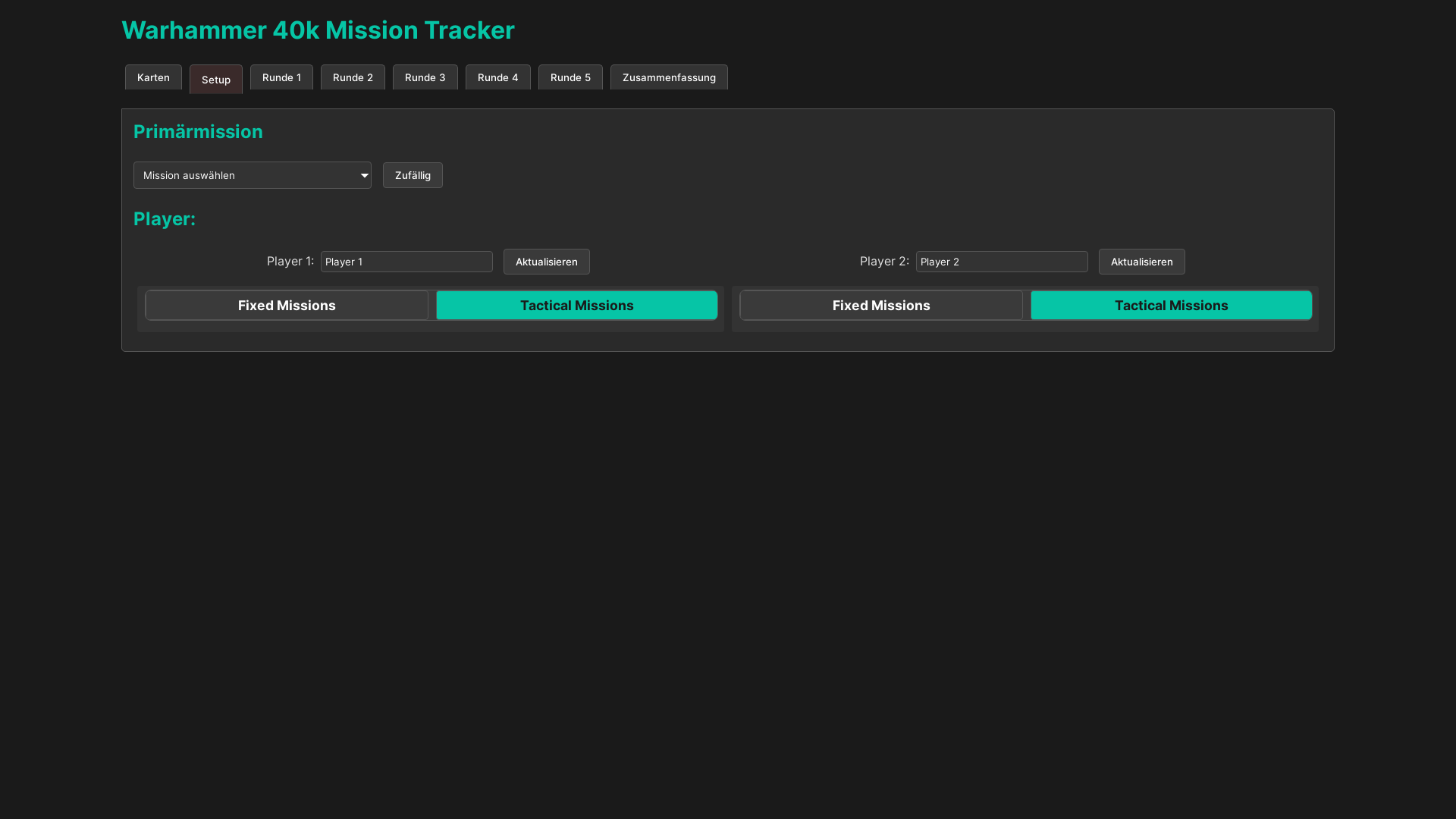Viewport: 1456px width, 819px height.
Task: Click the Player 1: label
Action: (x=290, y=261)
